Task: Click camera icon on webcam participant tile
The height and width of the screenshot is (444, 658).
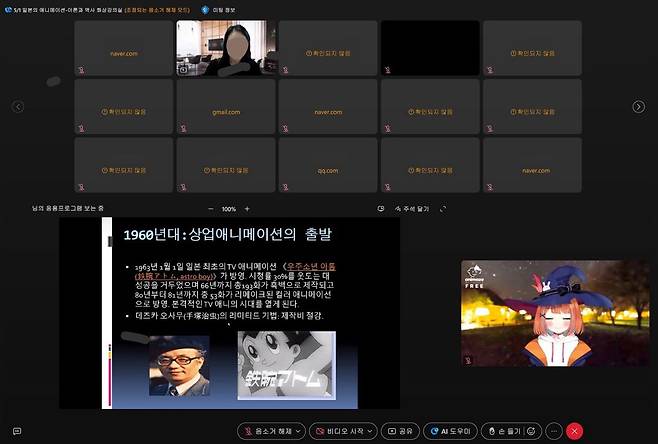Action: point(183,70)
